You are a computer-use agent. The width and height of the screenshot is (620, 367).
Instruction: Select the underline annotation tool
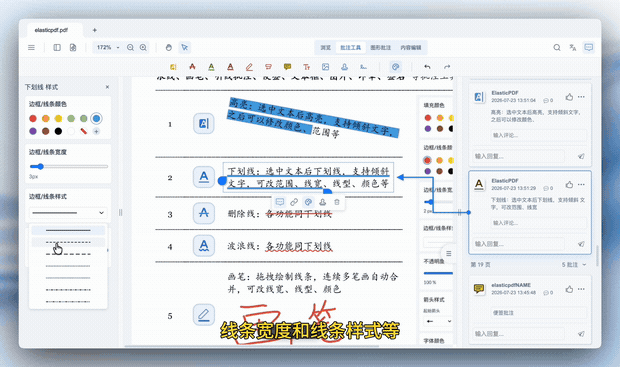(211, 67)
